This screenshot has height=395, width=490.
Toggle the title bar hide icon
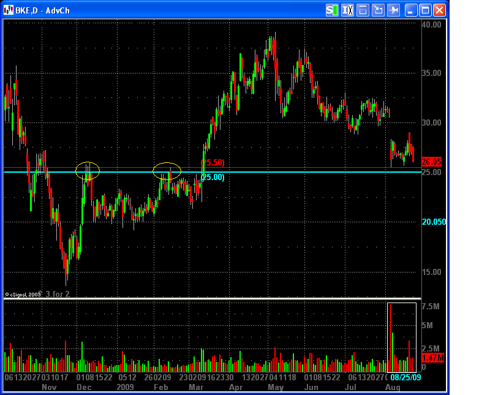(x=363, y=10)
